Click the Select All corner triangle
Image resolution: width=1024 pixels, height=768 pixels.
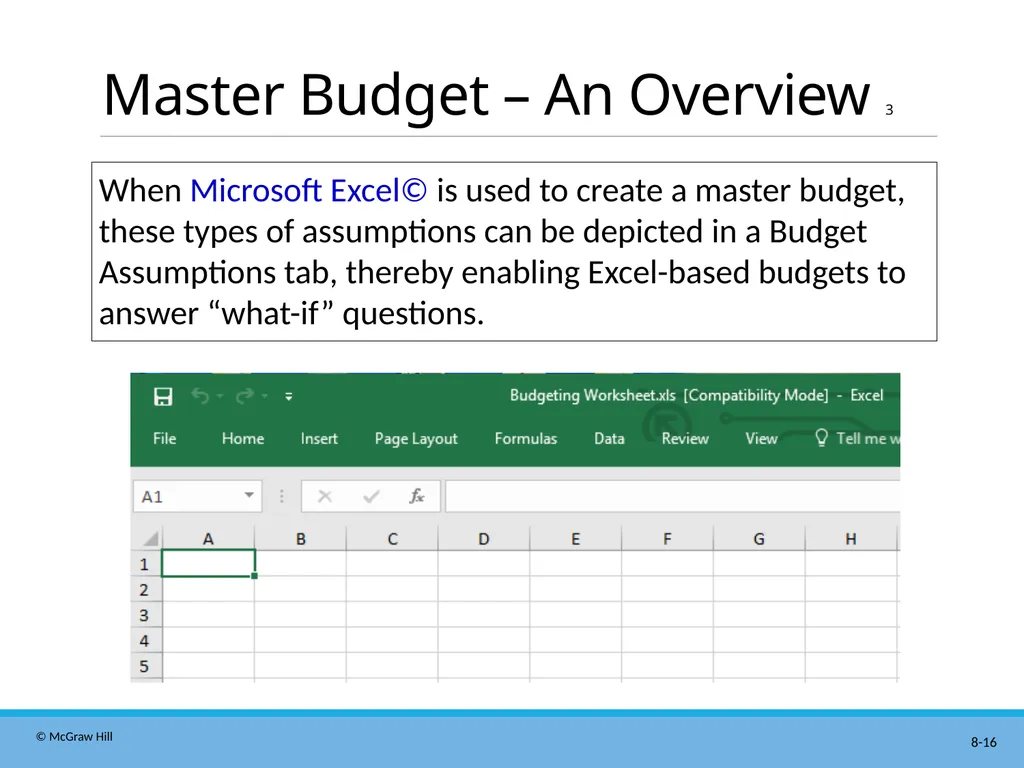click(151, 538)
